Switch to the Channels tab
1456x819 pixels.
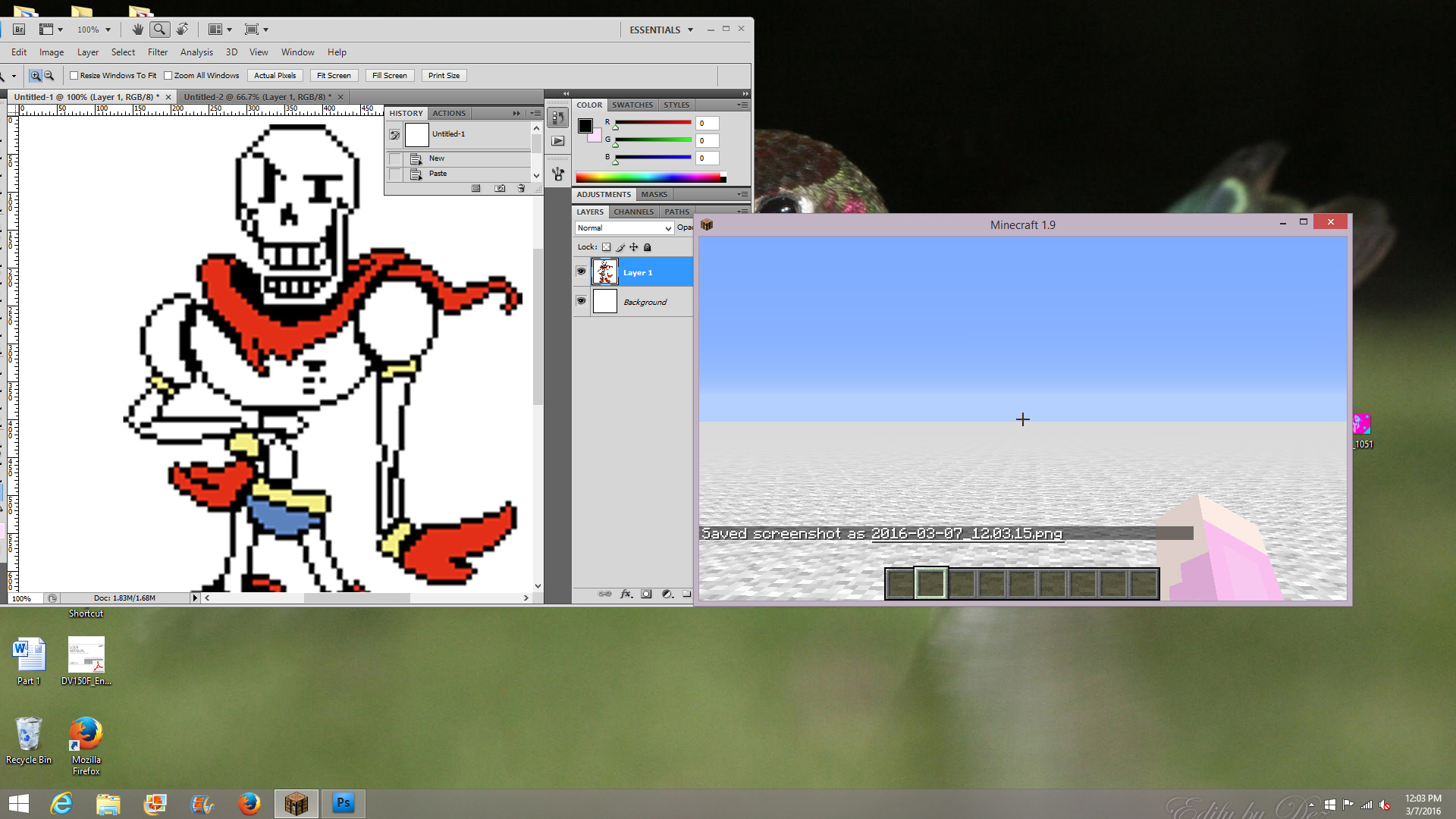point(633,212)
